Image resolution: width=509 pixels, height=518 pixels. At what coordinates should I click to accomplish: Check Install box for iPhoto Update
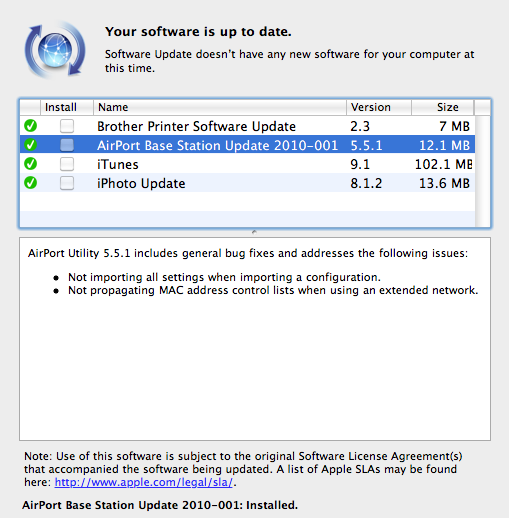[x=67, y=183]
